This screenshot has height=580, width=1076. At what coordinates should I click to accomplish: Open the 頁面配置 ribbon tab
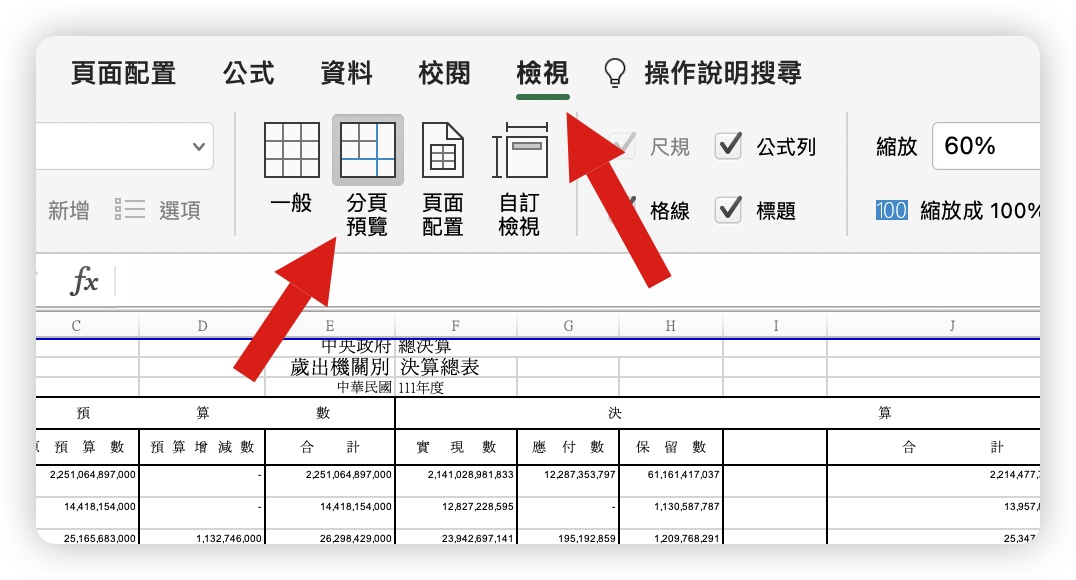[x=124, y=73]
